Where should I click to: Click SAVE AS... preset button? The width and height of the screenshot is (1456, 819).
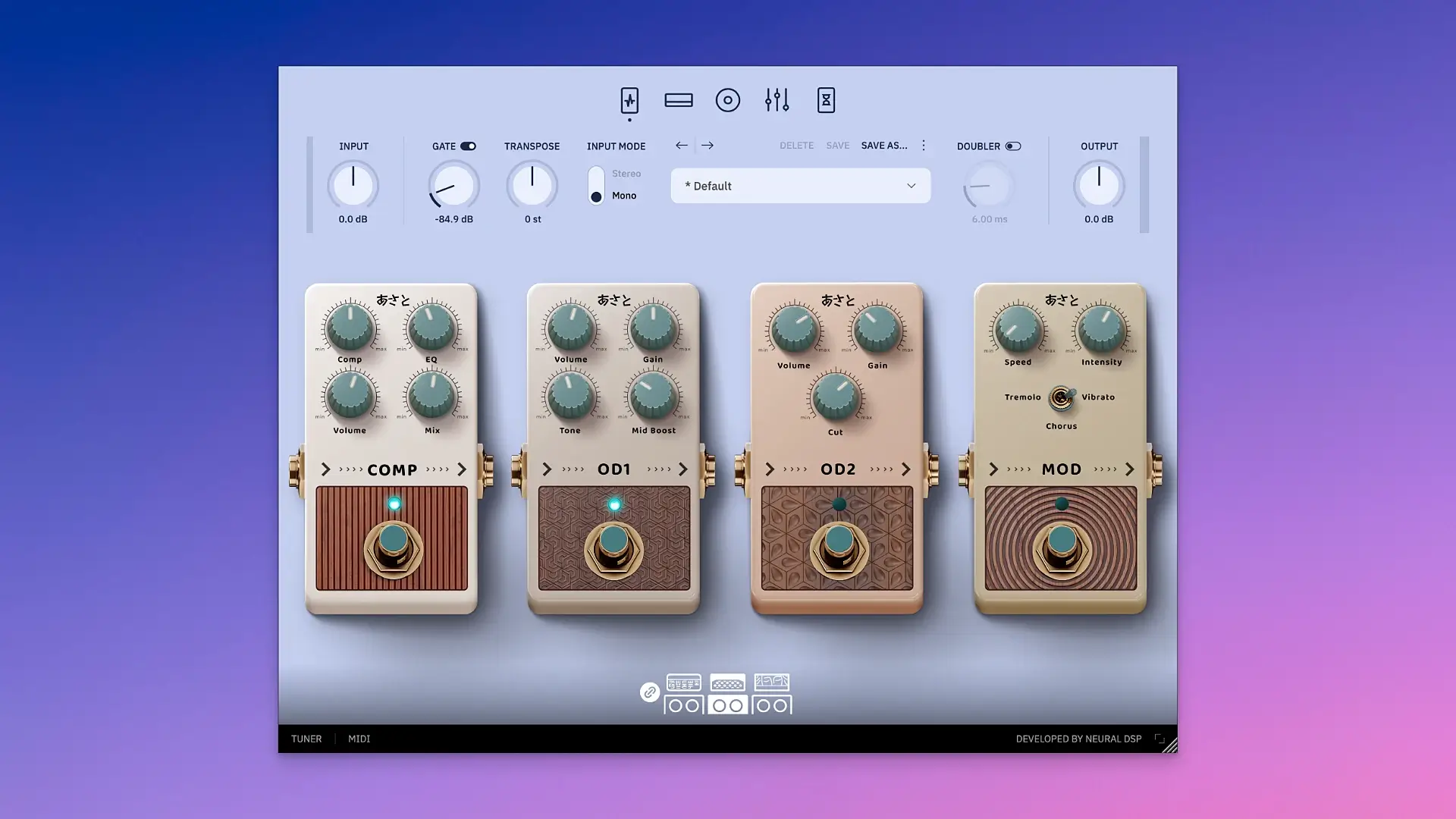pos(884,146)
